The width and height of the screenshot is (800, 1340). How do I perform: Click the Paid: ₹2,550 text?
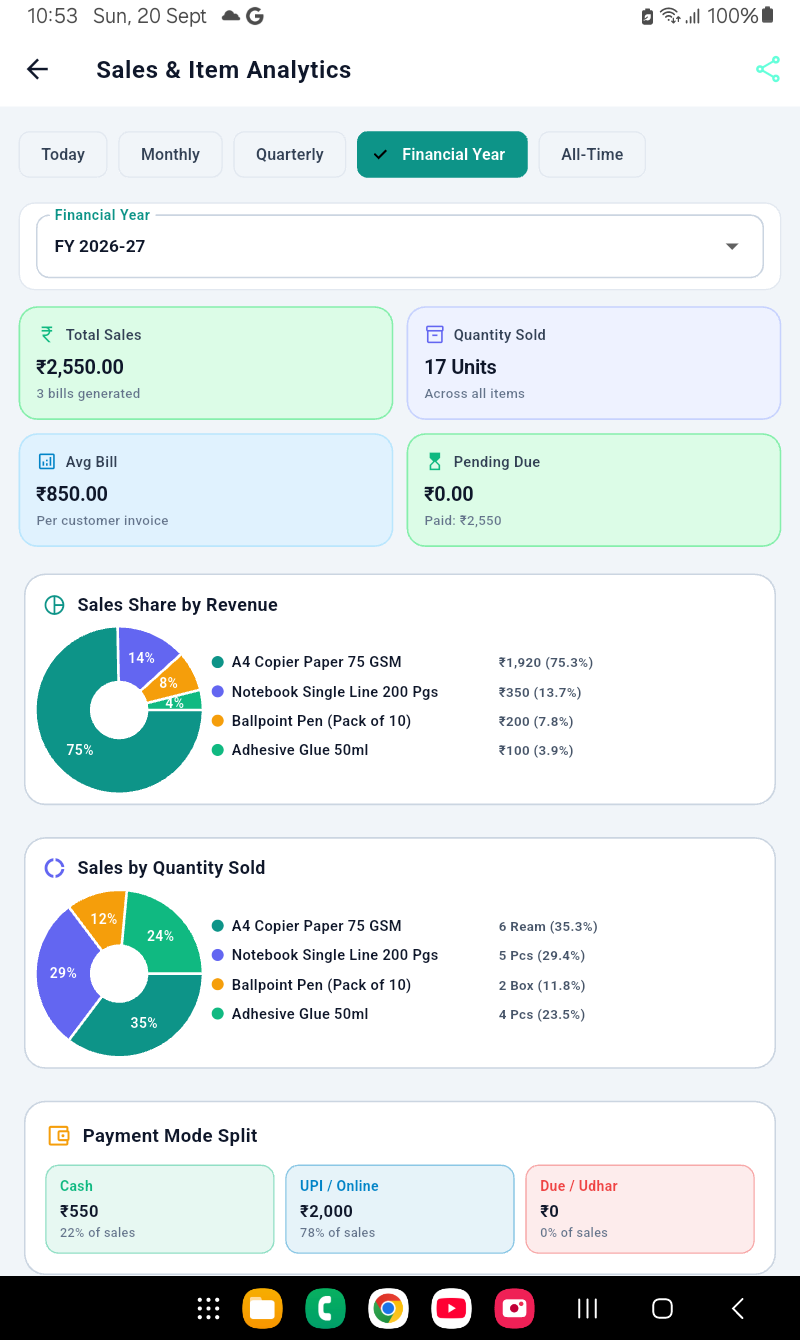pos(463,520)
